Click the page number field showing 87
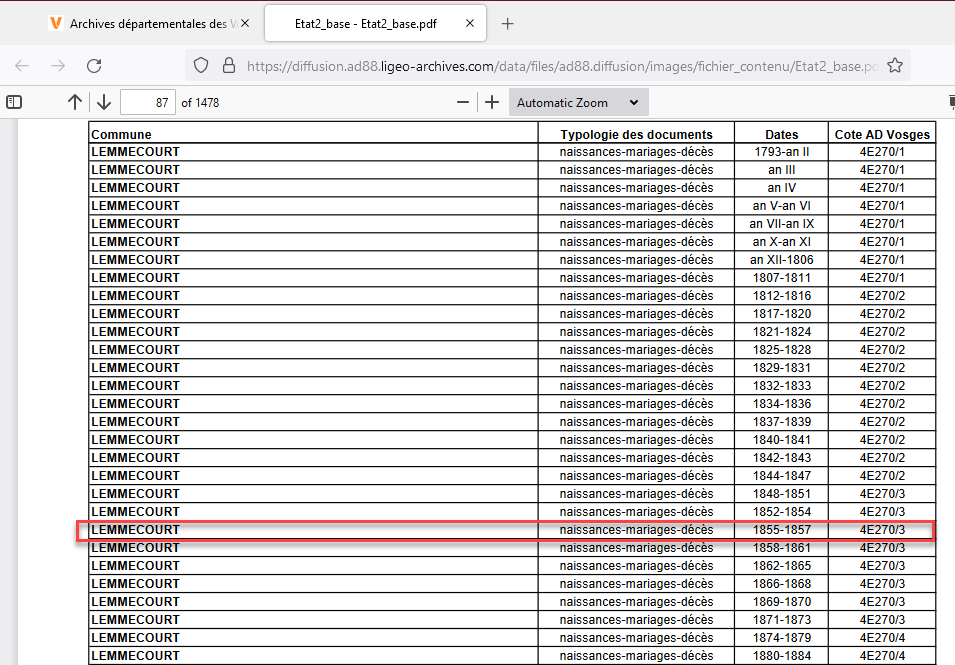 pos(148,102)
